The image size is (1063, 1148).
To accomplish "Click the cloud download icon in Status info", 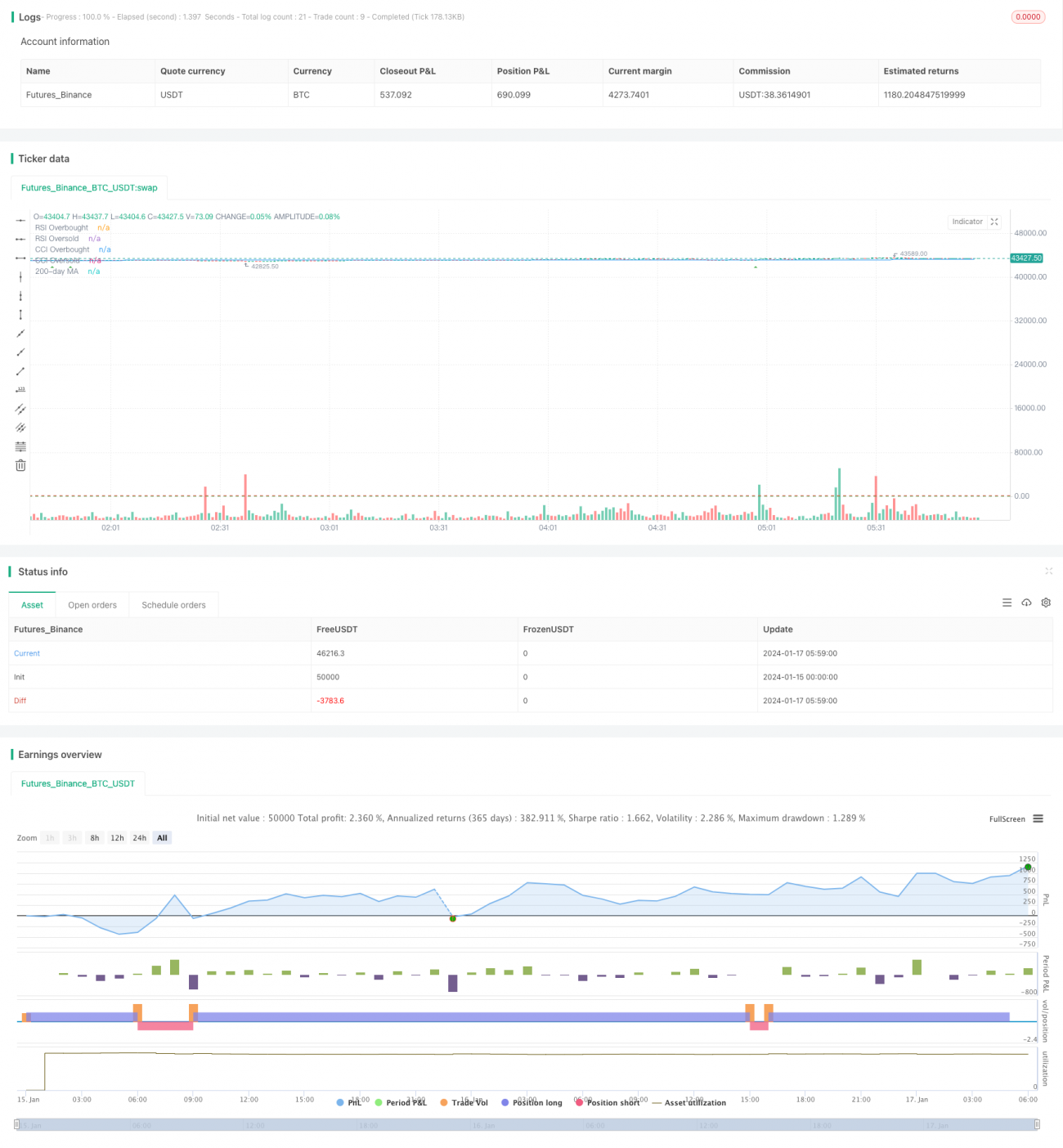I will (1026, 603).
